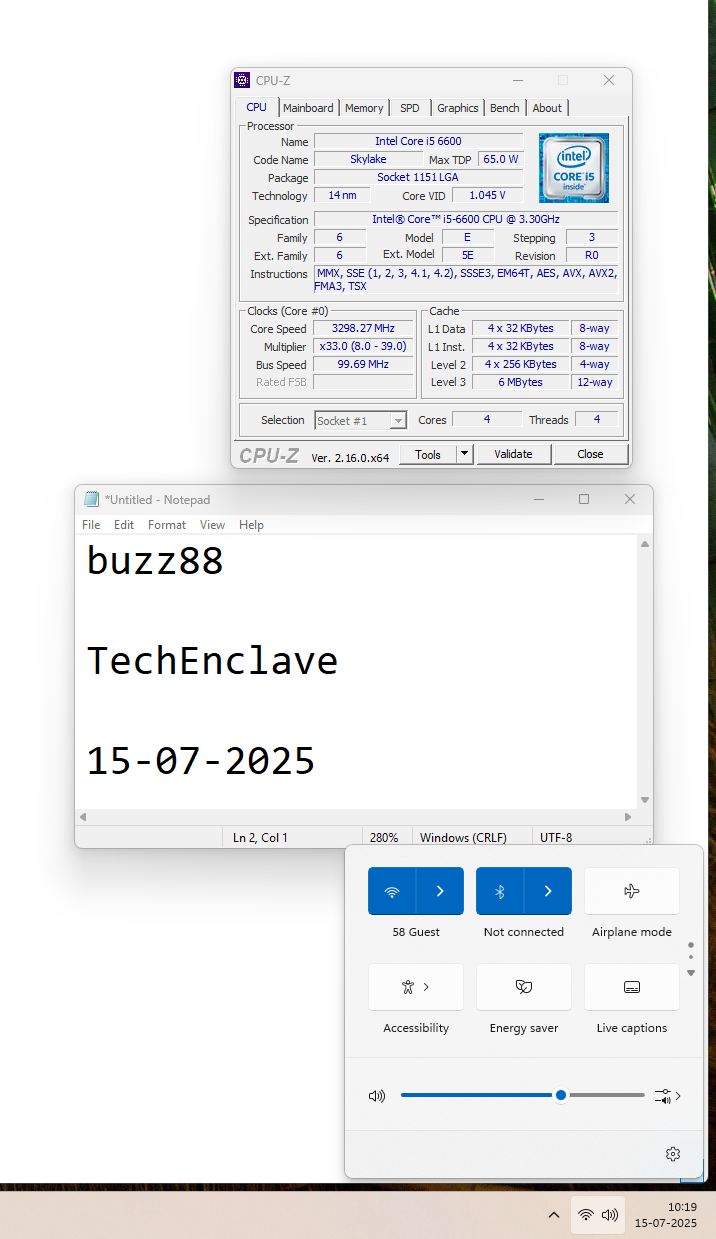This screenshot has height=1239, width=716.
Task: Click the Core VID value '1.045 V'
Action: point(487,195)
